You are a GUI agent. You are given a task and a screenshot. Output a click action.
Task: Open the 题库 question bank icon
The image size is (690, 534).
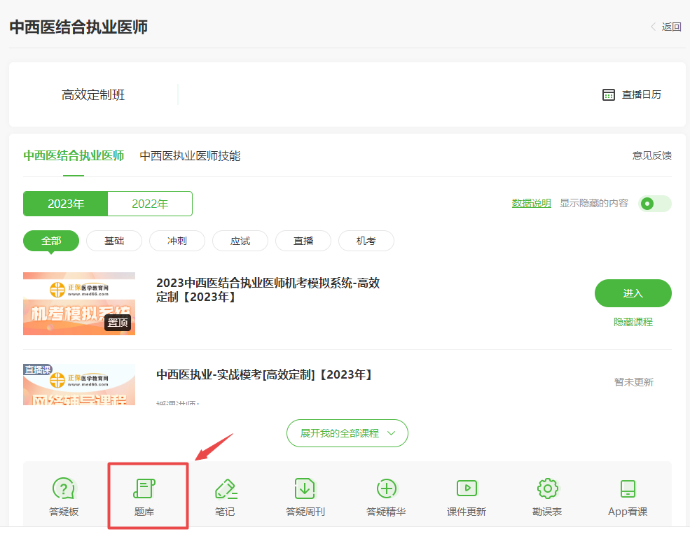[x=147, y=489]
